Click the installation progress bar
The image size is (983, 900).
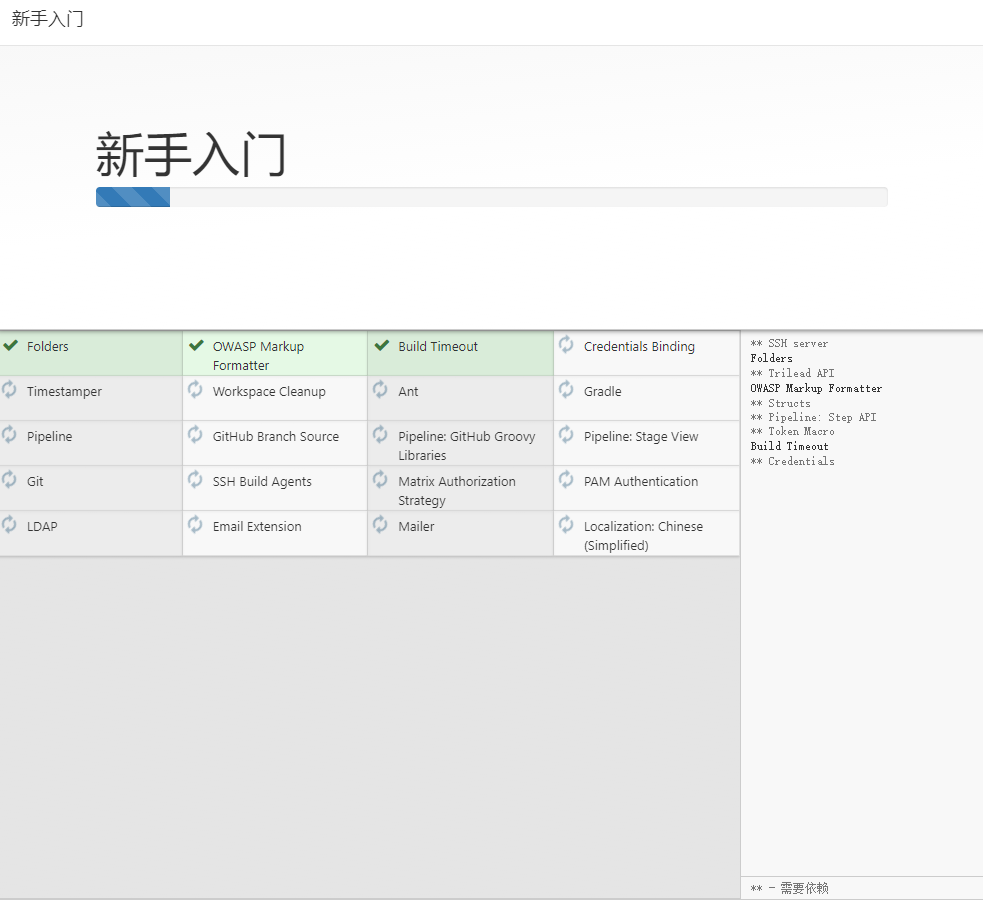point(492,197)
